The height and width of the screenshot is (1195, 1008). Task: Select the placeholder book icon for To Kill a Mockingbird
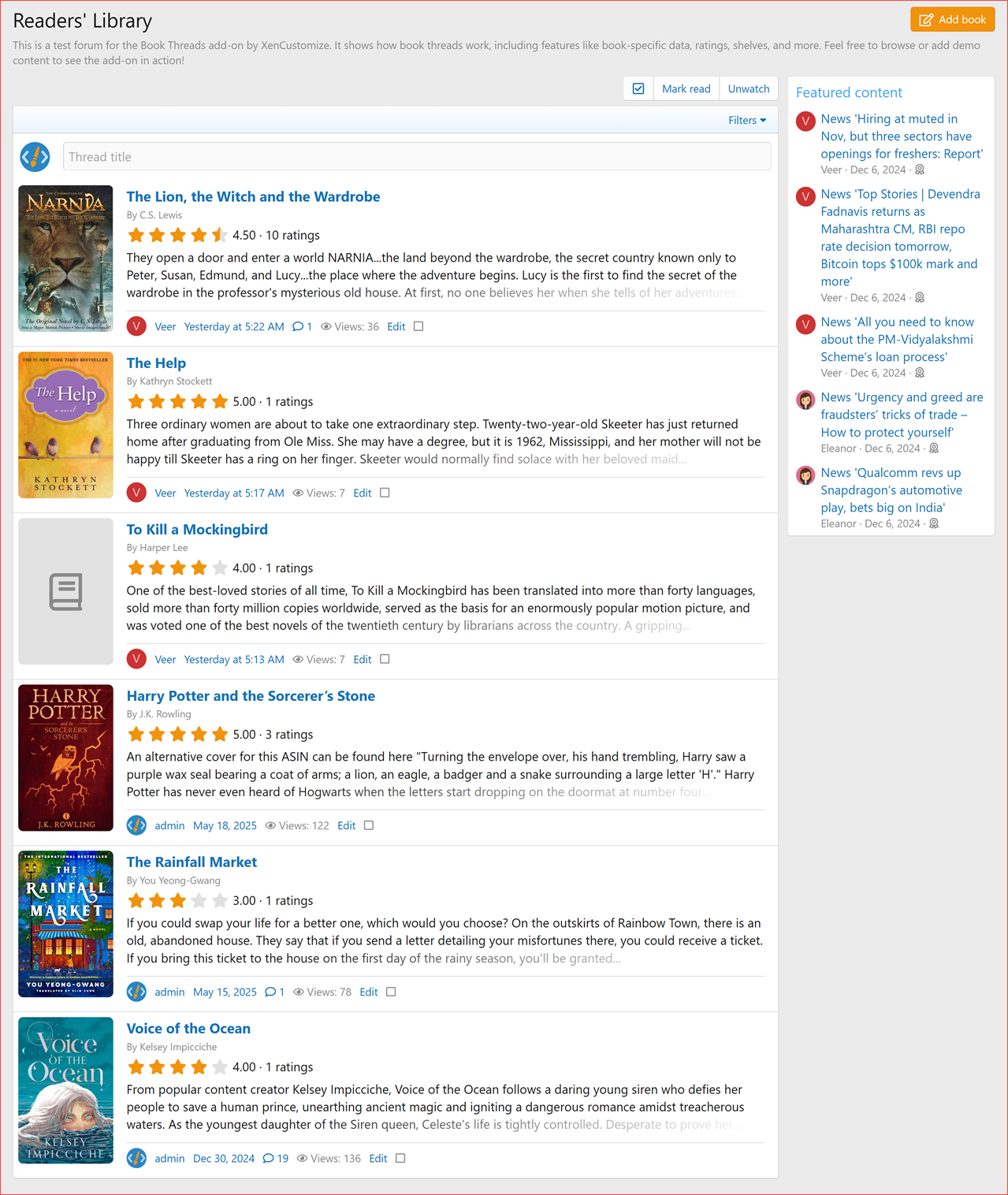65,591
